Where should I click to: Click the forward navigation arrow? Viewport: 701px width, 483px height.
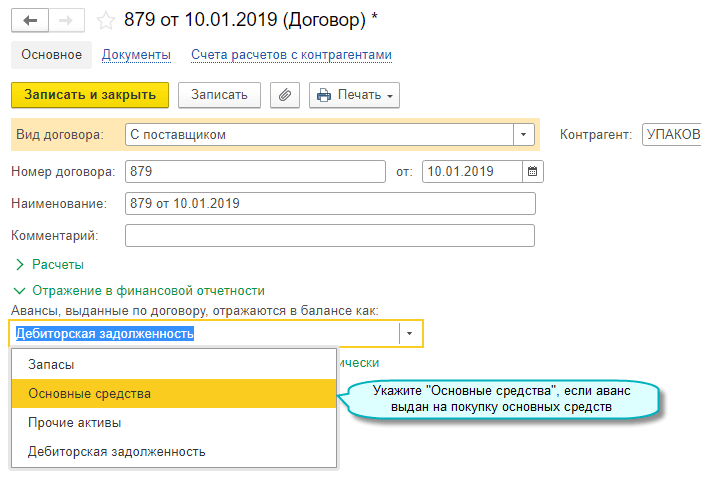[x=65, y=19]
